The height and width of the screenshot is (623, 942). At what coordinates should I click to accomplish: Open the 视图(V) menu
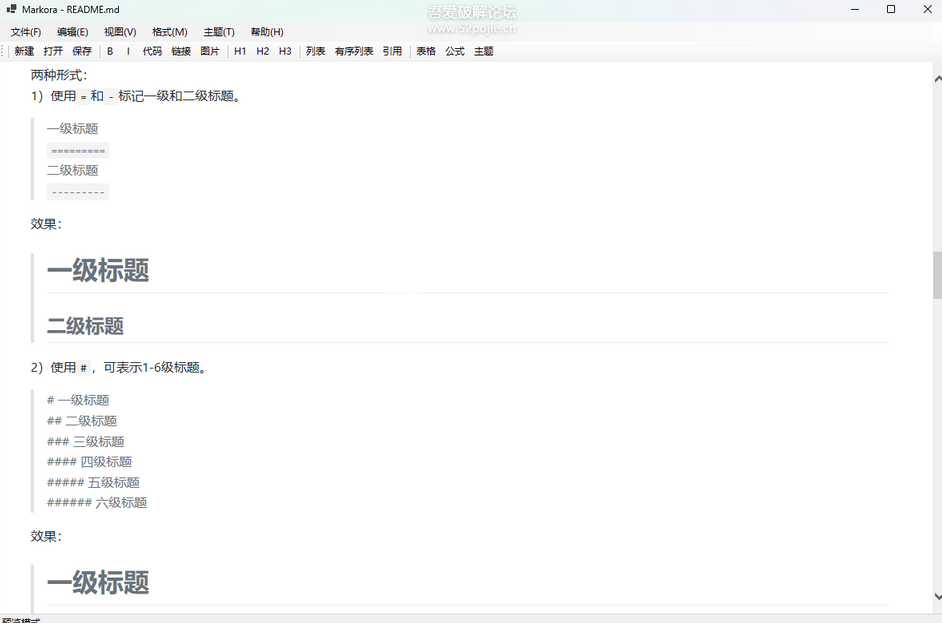pos(120,32)
